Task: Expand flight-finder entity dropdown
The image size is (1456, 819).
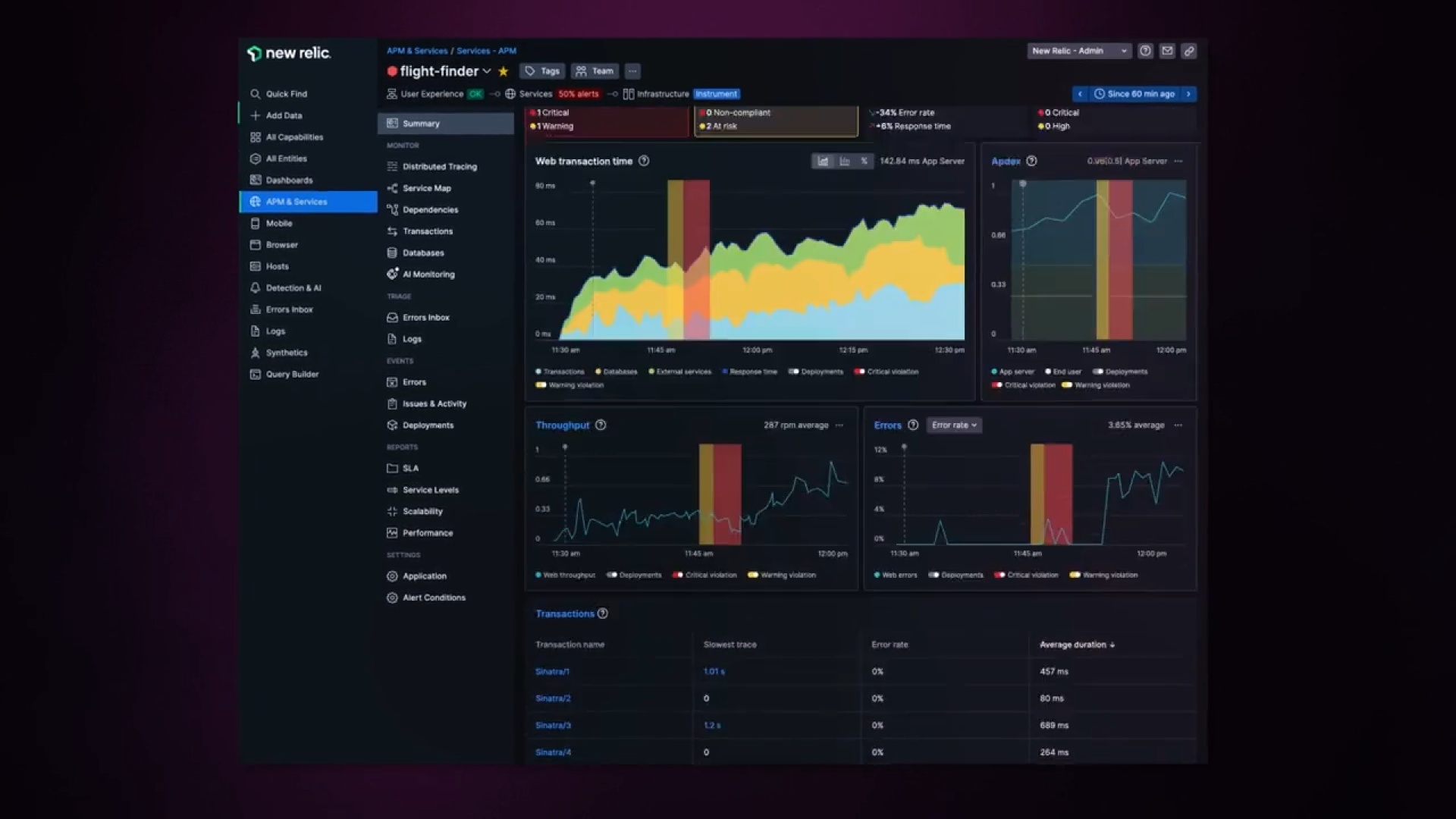Action: pos(487,71)
